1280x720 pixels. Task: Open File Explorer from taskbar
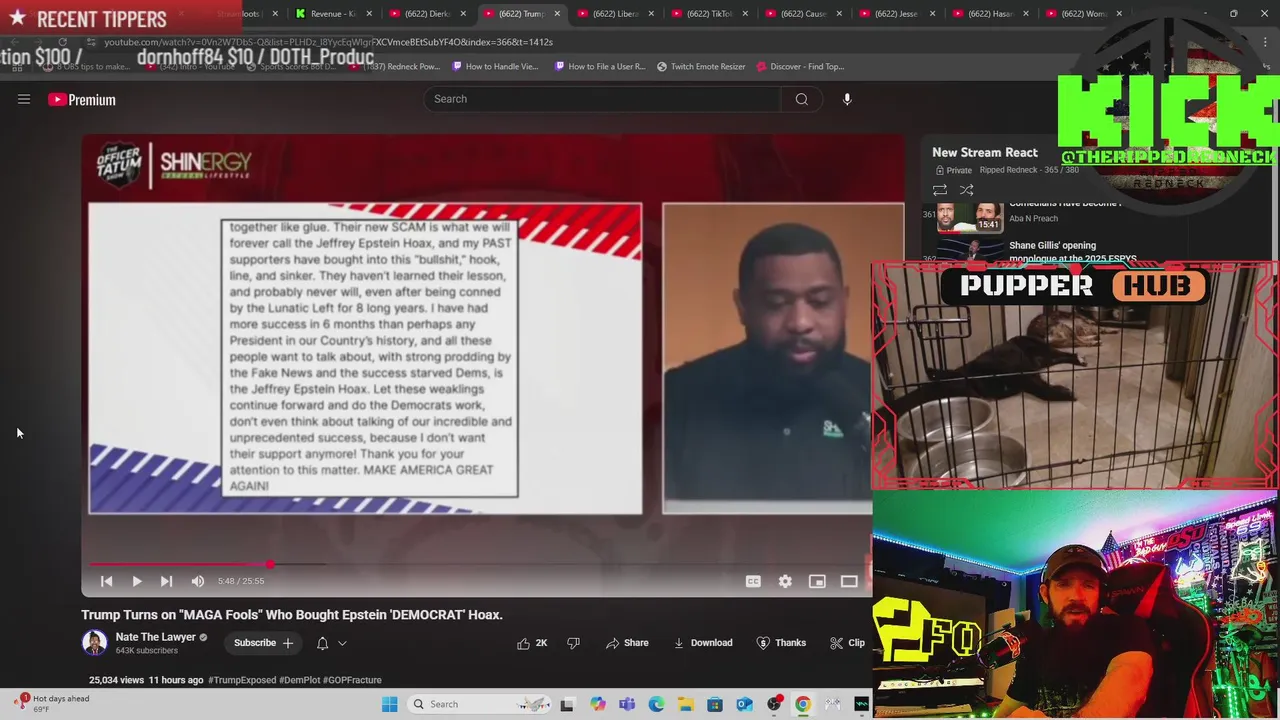point(686,704)
